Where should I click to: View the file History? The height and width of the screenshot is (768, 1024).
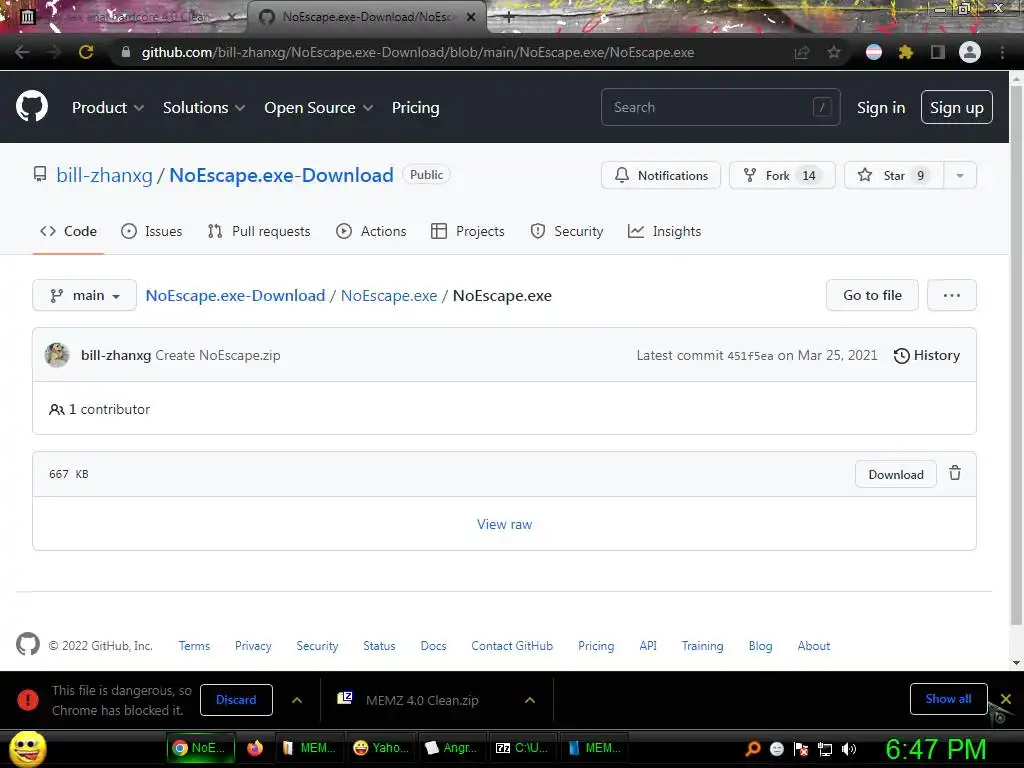coord(926,355)
